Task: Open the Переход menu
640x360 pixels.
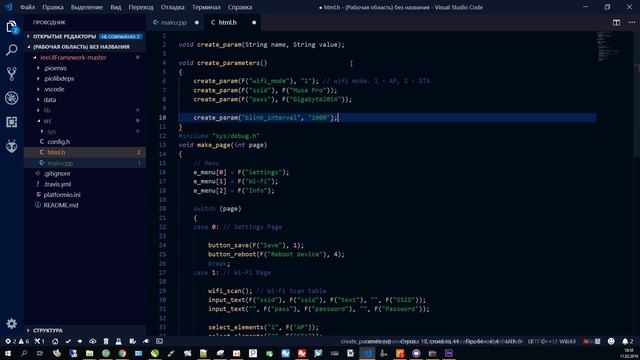Action: 141,7
